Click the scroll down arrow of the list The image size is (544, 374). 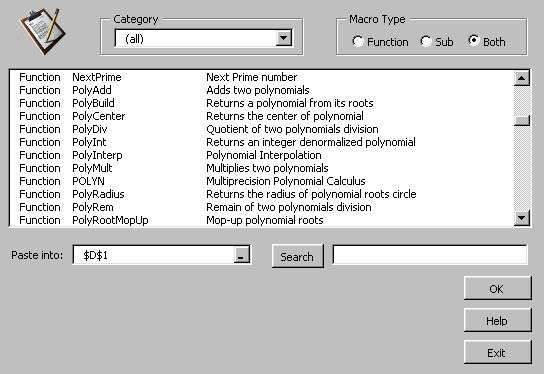(521, 218)
